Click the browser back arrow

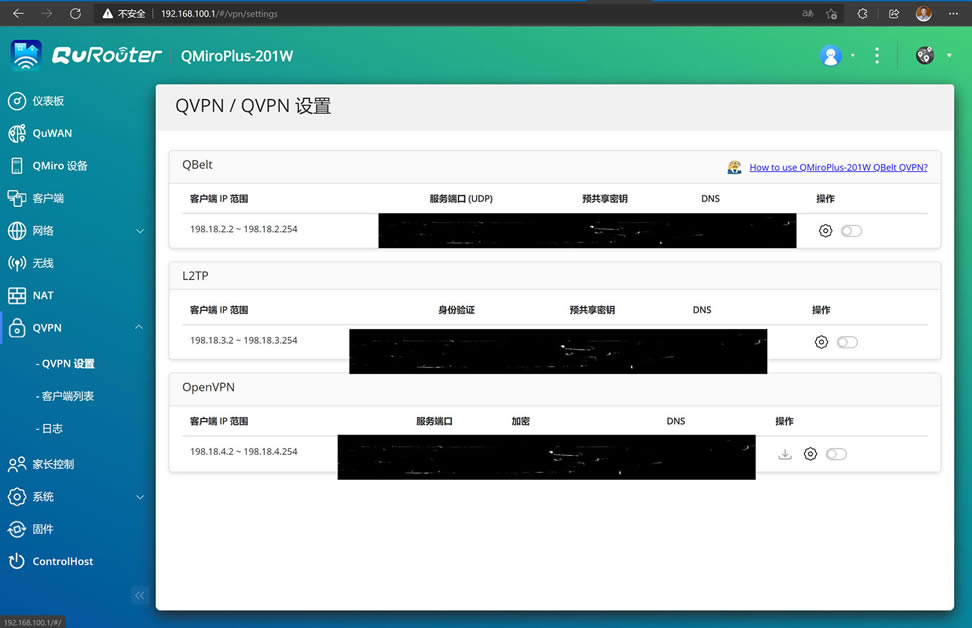pos(19,14)
